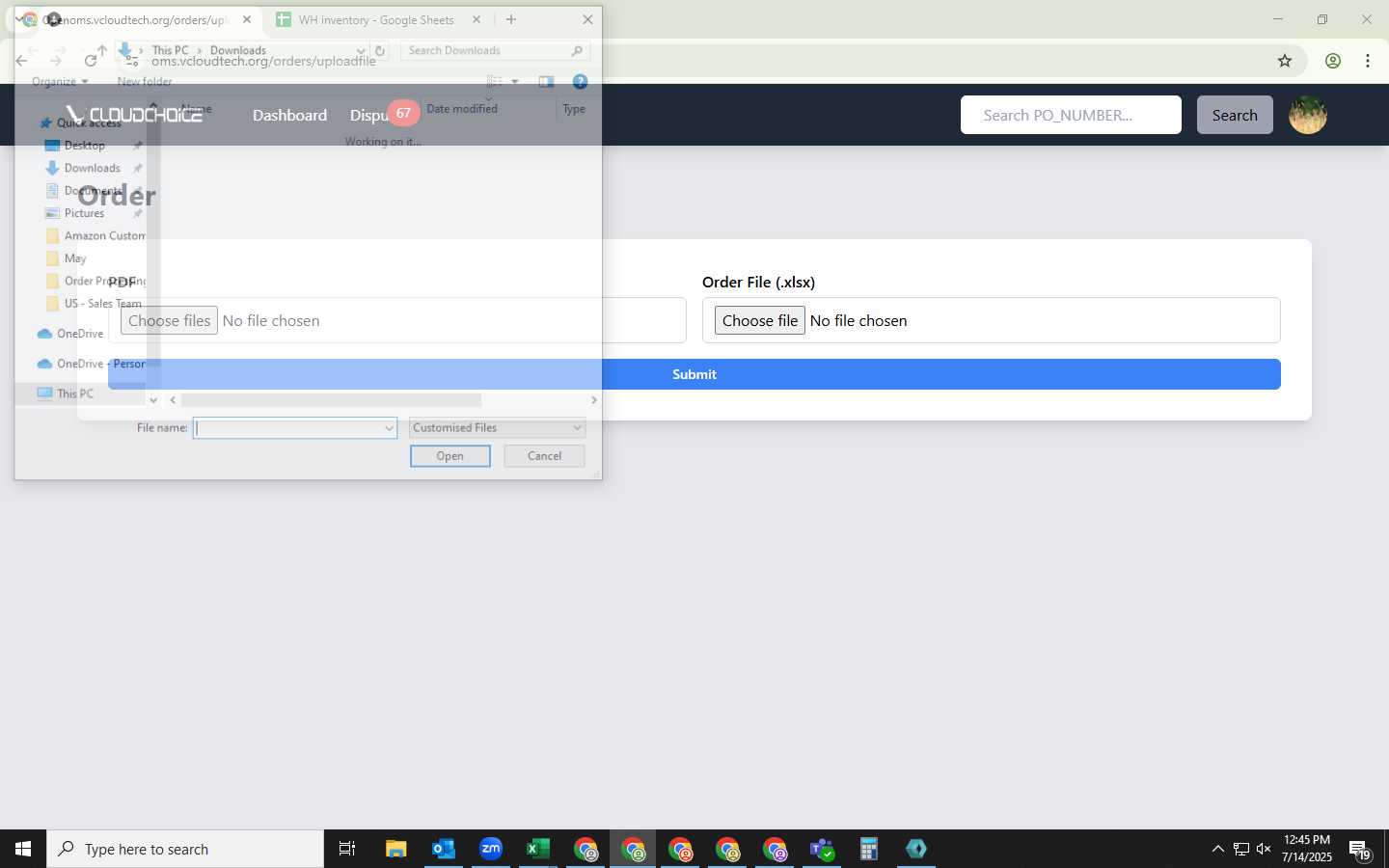This screenshot has width=1389, height=868.
Task: Open the clock showing 12:45 PM
Action: click(1307, 849)
